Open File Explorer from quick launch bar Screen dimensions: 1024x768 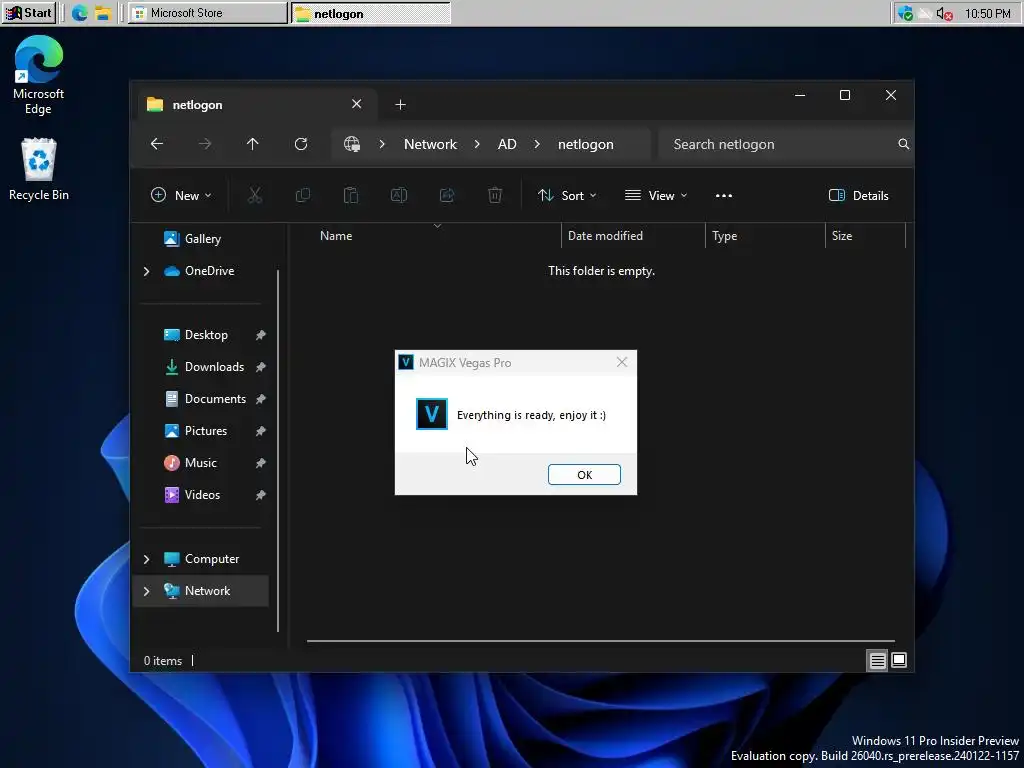click(103, 13)
